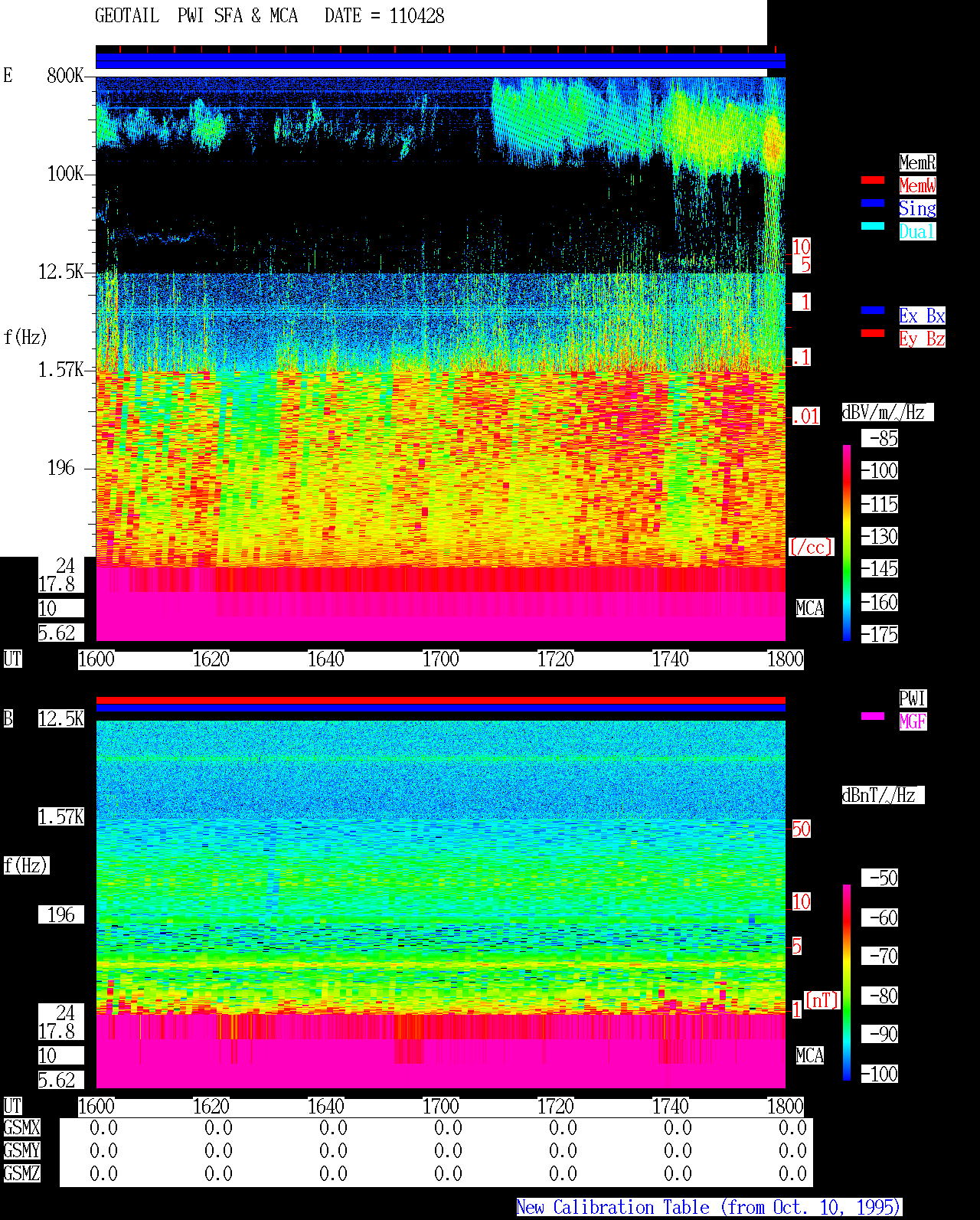This screenshot has height=1220, width=980.
Task: Click the blue Ex Bx swatch
Action: 873,310
